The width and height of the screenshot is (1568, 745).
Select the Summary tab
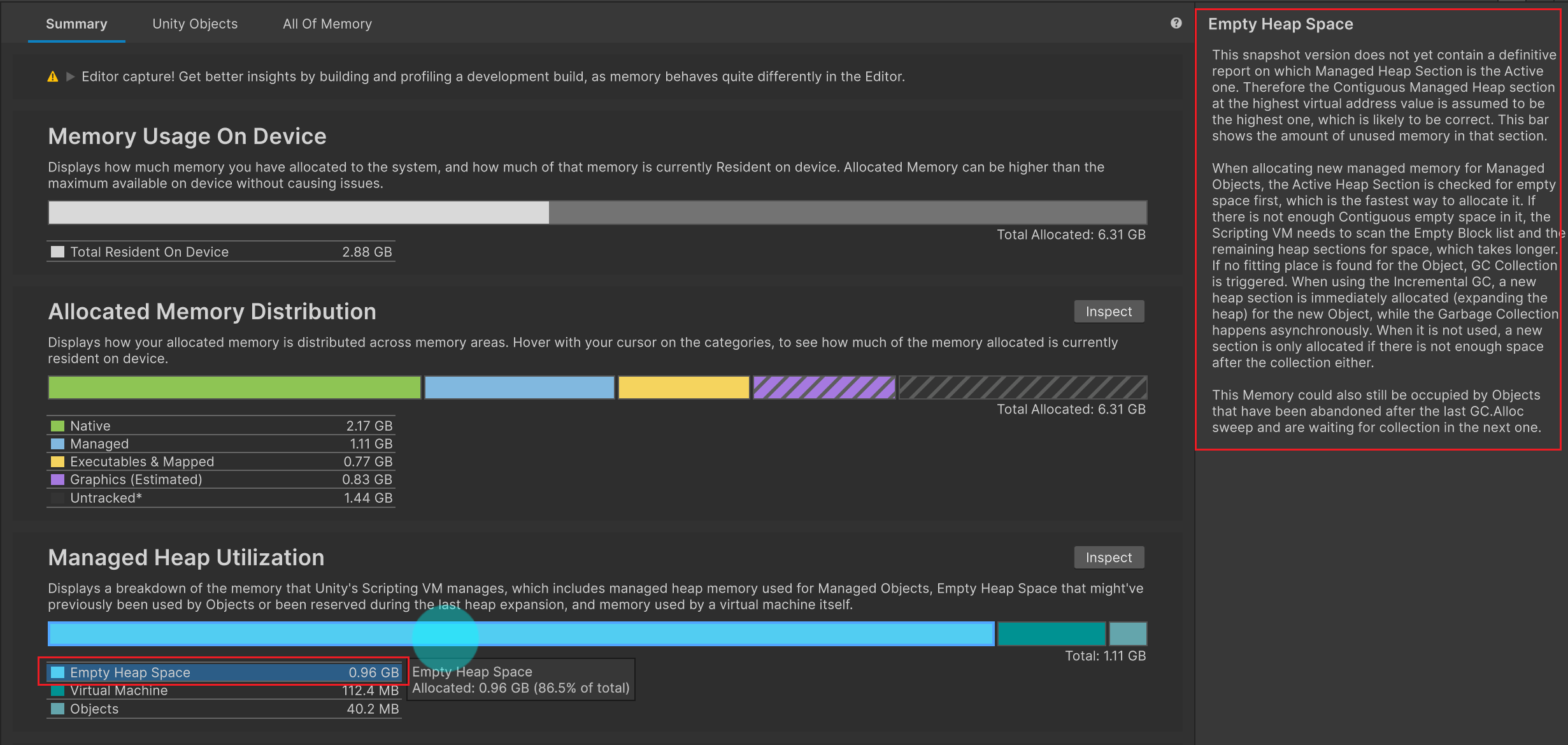tap(76, 24)
